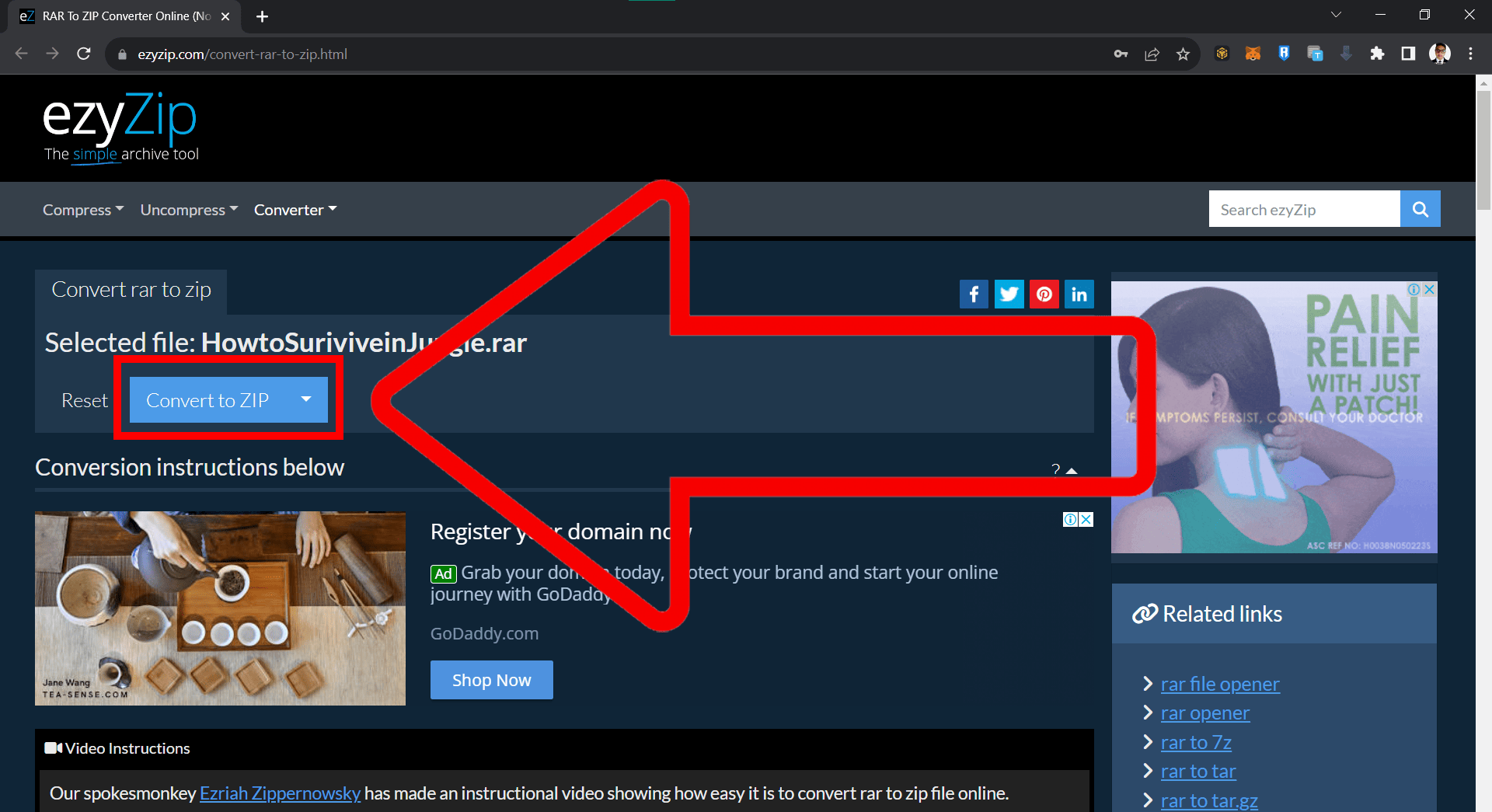Click the Twitter share icon

tap(1009, 294)
